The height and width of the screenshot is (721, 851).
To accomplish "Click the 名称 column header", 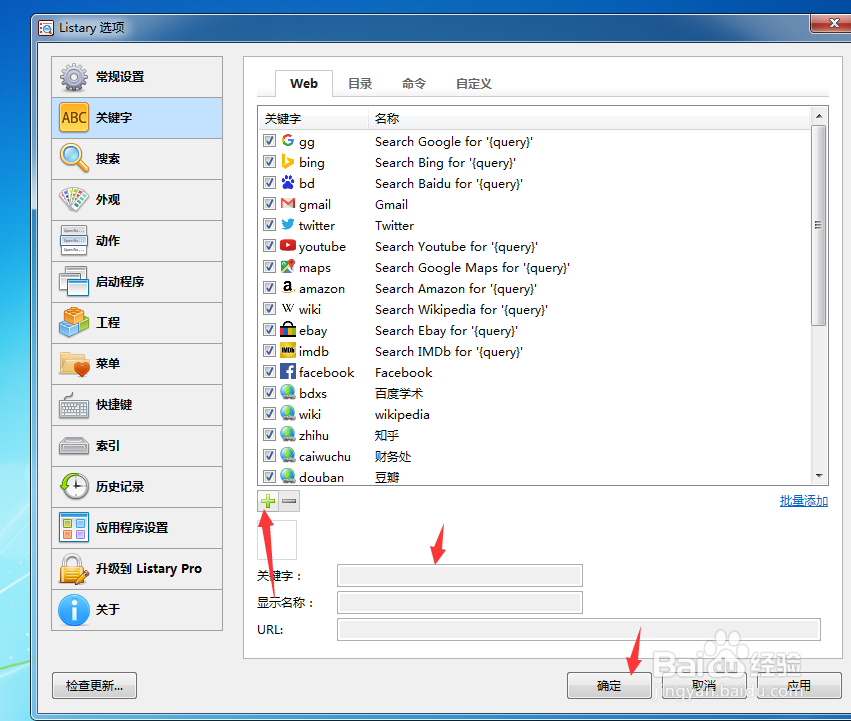I will (x=589, y=118).
